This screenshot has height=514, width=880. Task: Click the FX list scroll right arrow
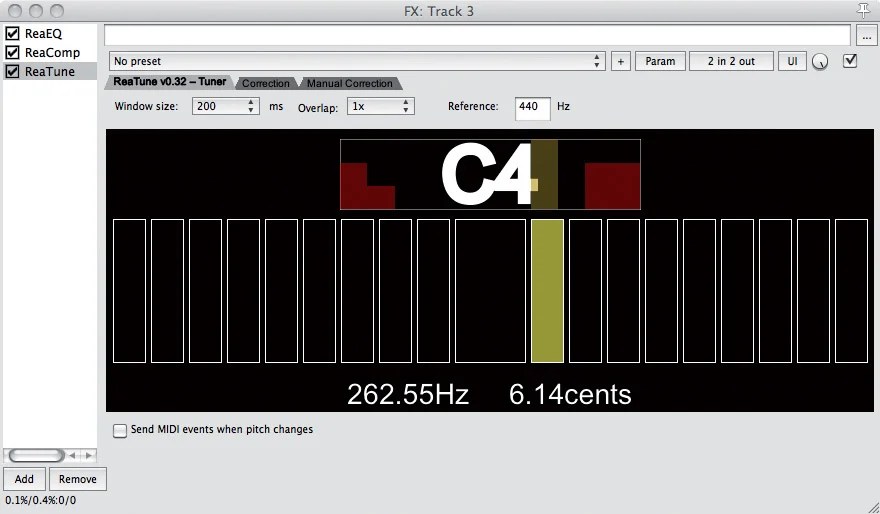[x=89, y=455]
